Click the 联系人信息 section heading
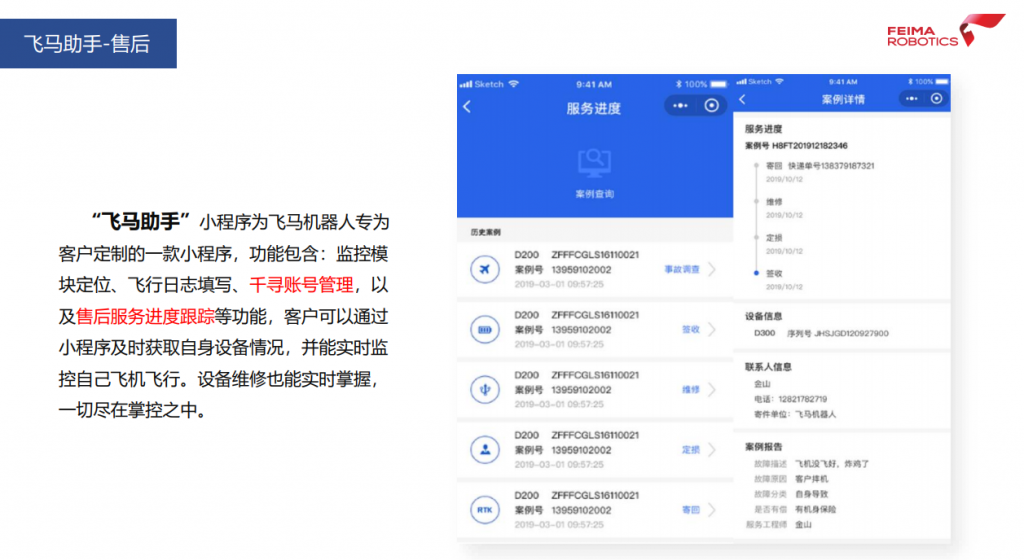Image resolution: width=1024 pixels, height=560 pixels. (768, 367)
